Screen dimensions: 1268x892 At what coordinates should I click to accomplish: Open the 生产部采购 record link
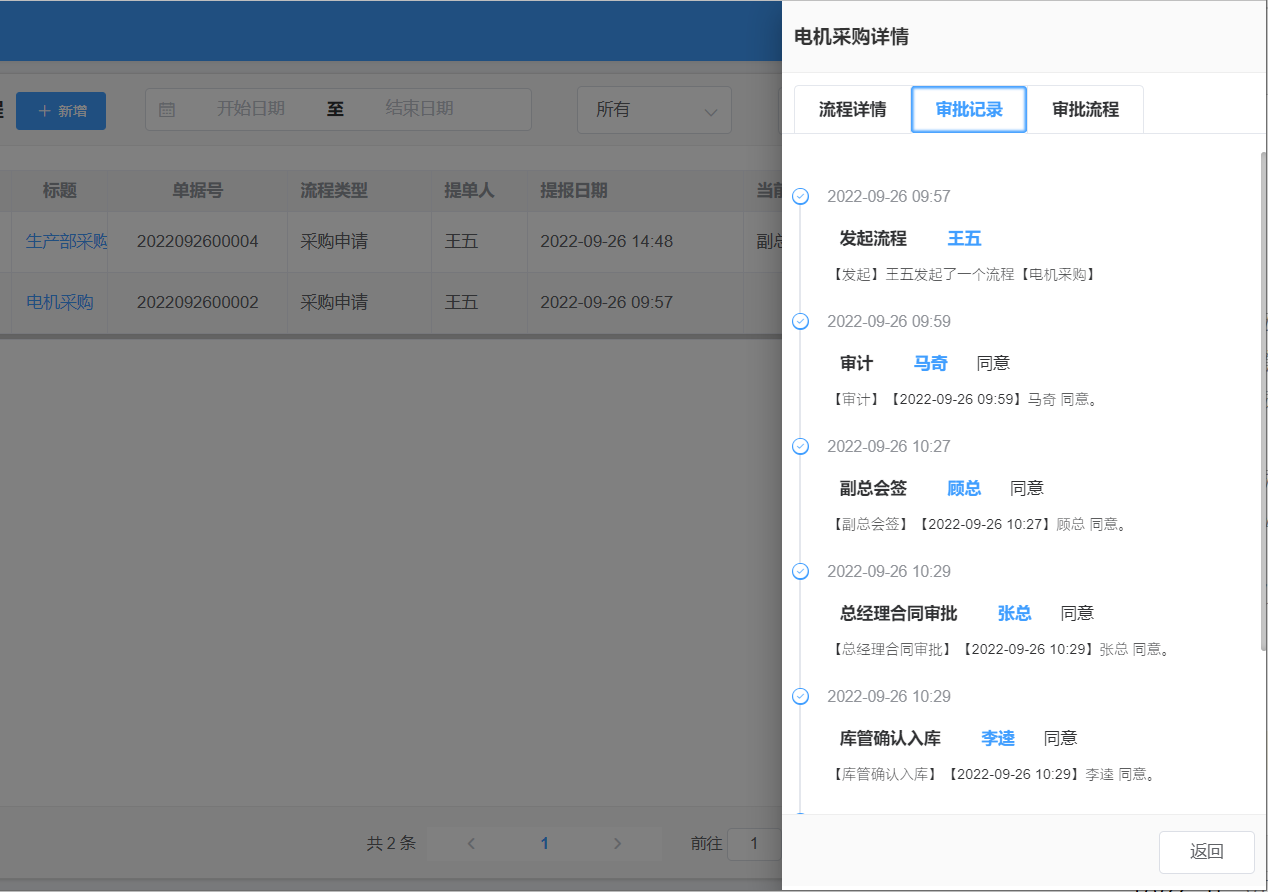(x=66, y=241)
